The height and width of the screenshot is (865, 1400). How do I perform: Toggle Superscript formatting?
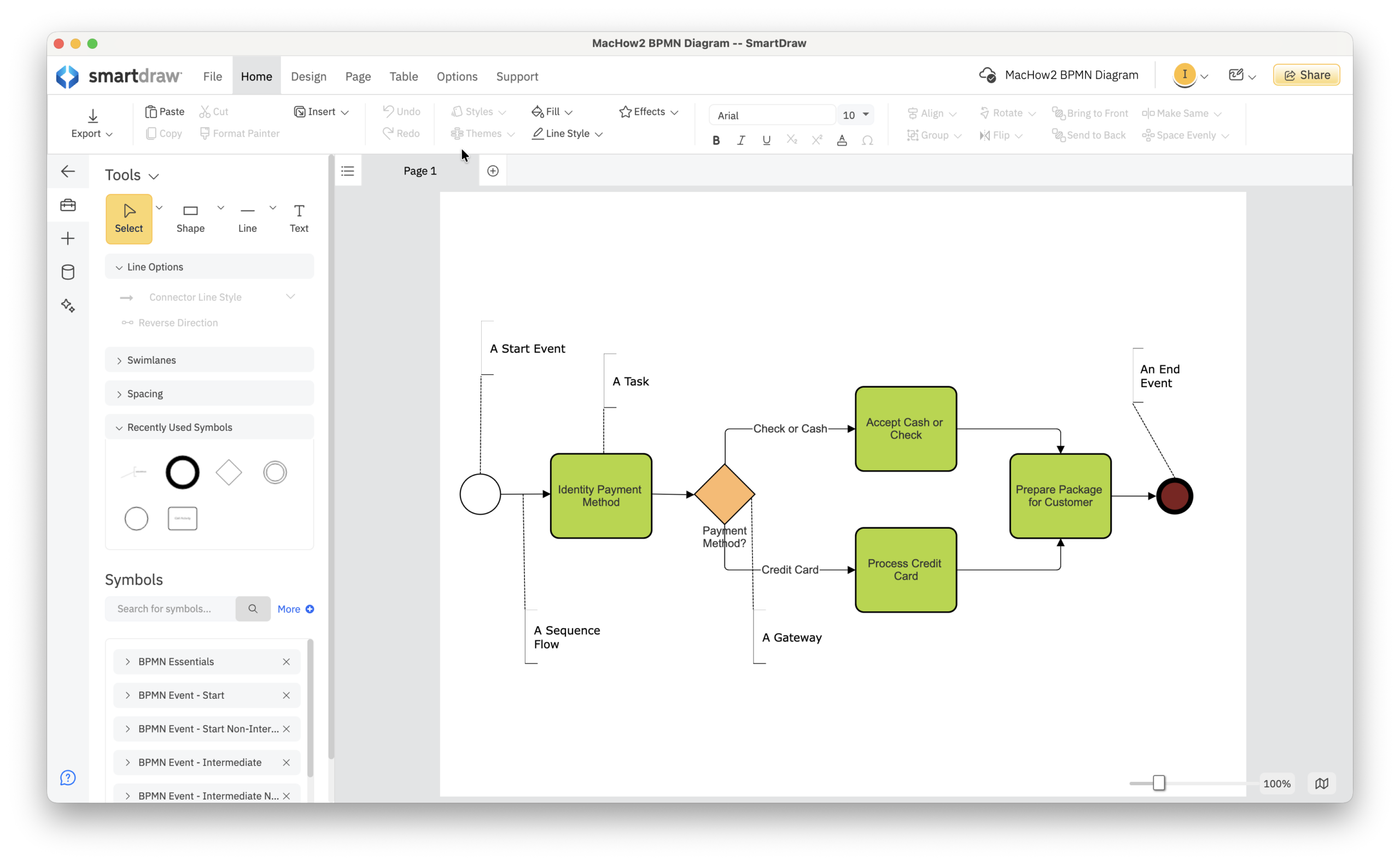(x=816, y=140)
